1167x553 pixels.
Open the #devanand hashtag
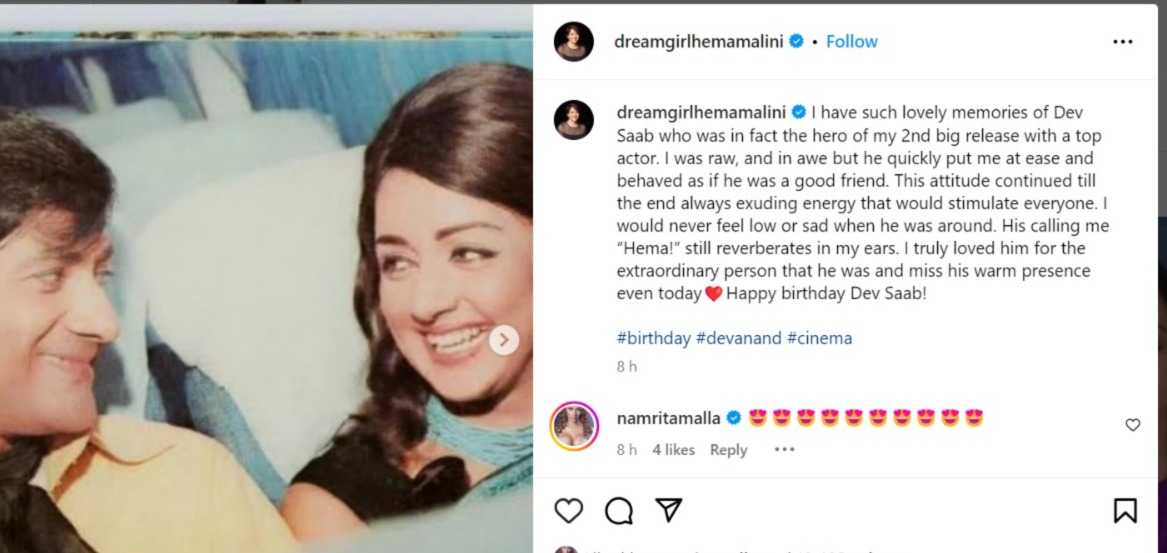(740, 338)
